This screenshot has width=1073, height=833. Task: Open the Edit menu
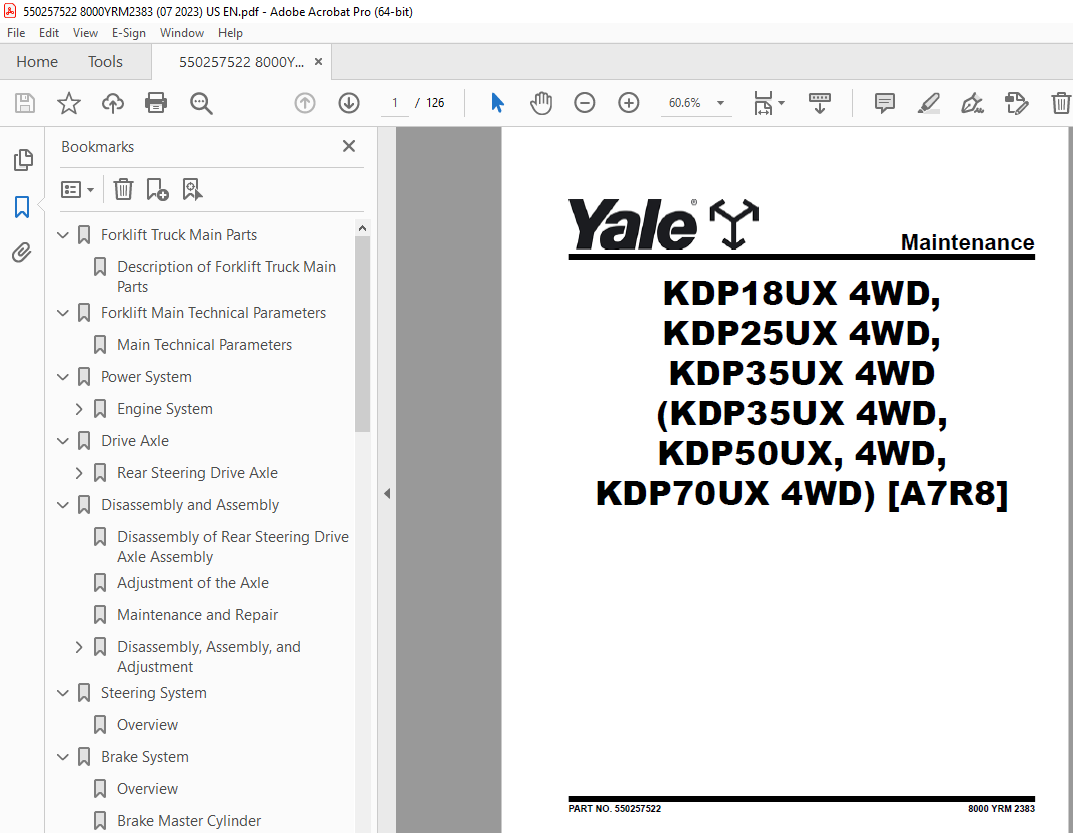click(49, 33)
